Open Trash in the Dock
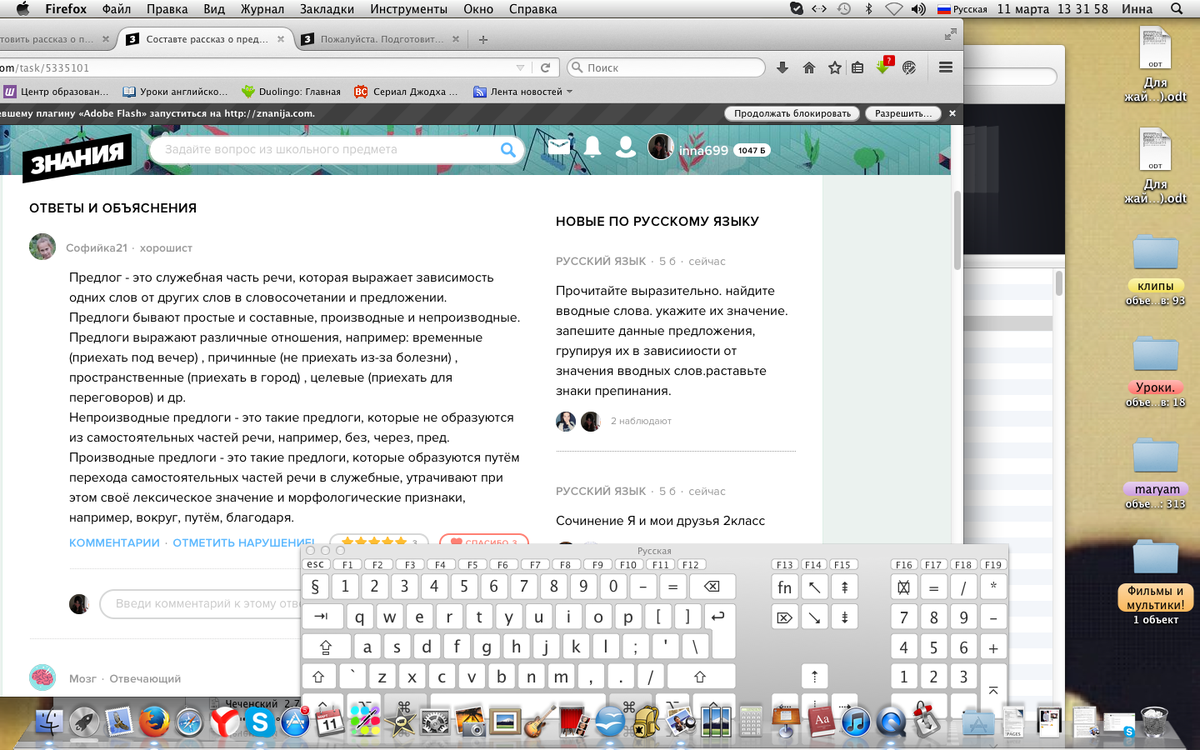Image resolution: width=1200 pixels, height=750 pixels. click(x=1153, y=721)
